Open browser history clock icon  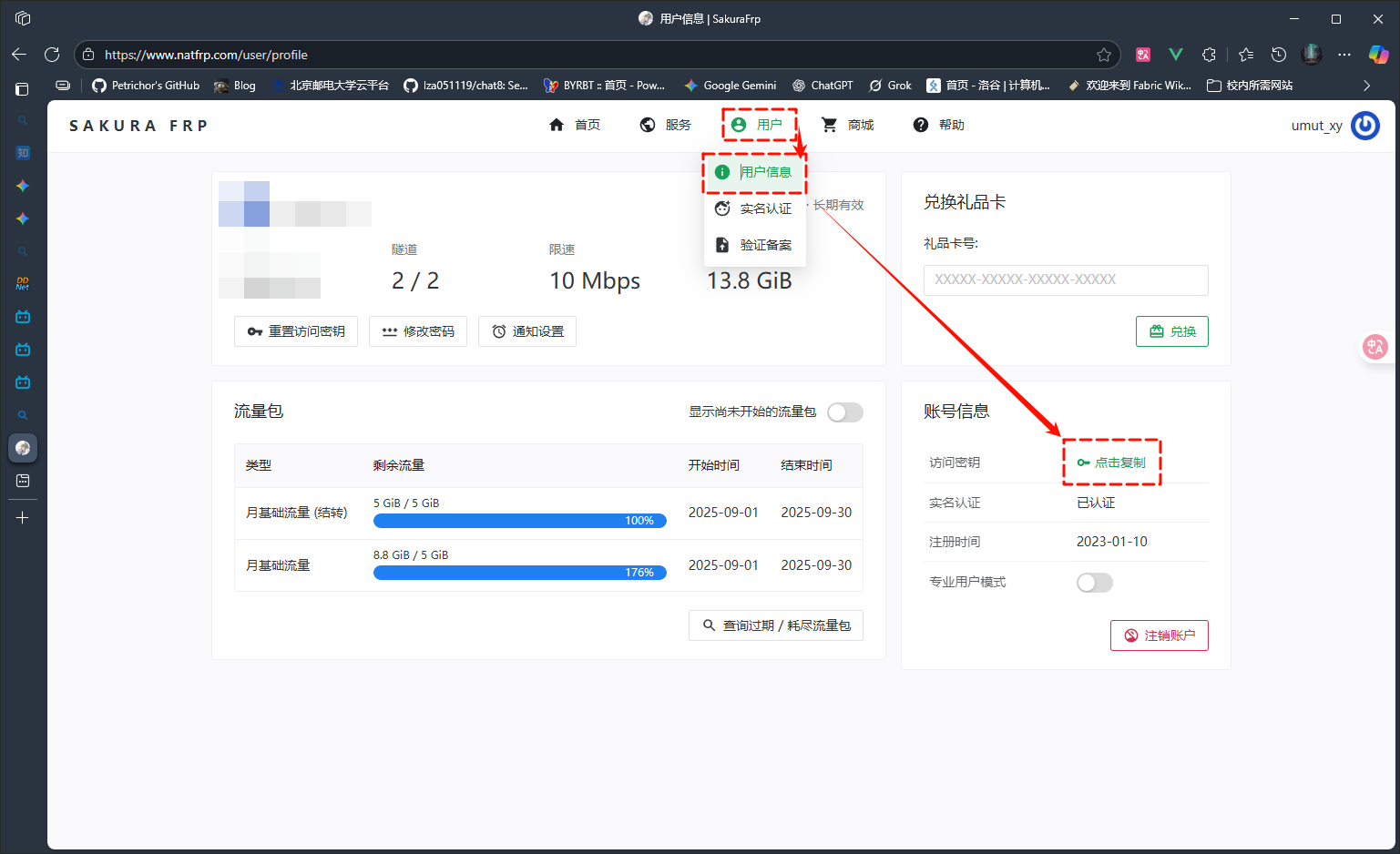[1279, 55]
